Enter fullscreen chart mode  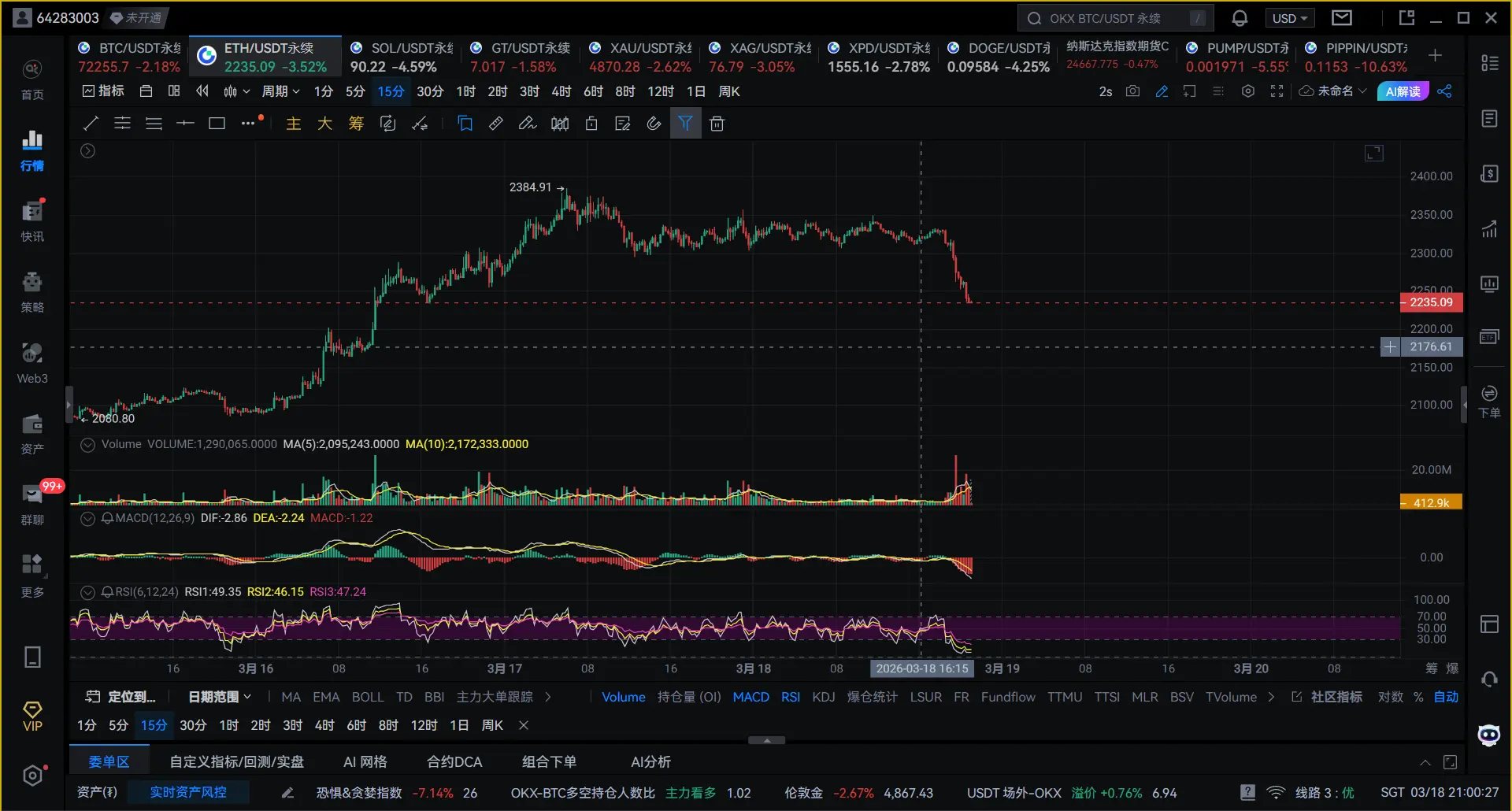(x=1277, y=91)
